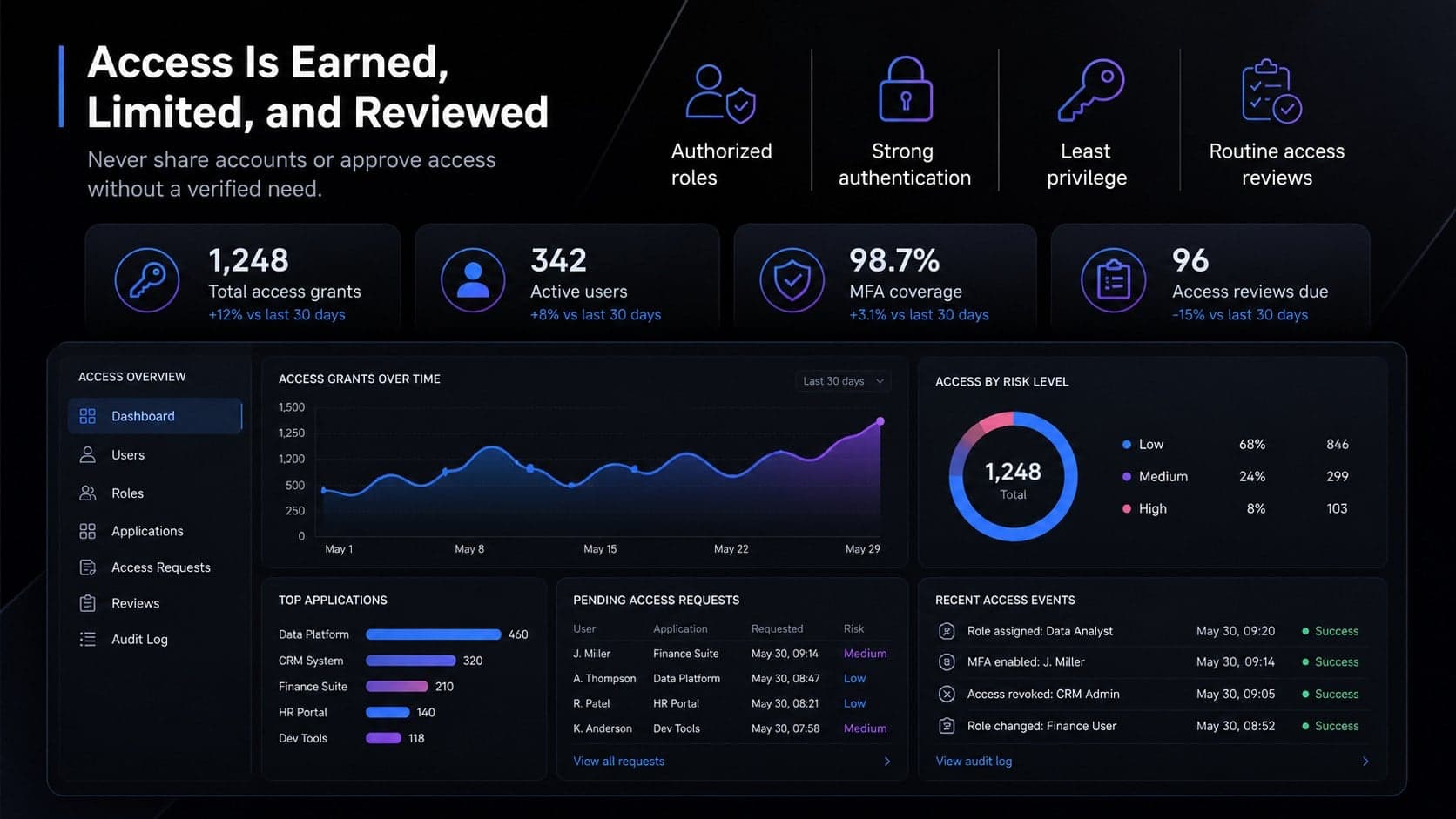Click the Audit Log list icon
Viewport: 1456px width, 819px height.
pyautogui.click(x=87, y=639)
